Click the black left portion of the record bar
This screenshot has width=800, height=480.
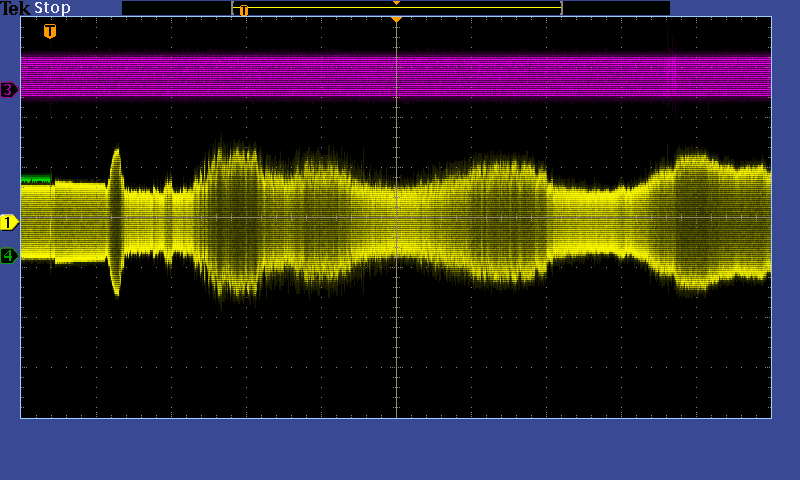pyautogui.click(x=175, y=8)
